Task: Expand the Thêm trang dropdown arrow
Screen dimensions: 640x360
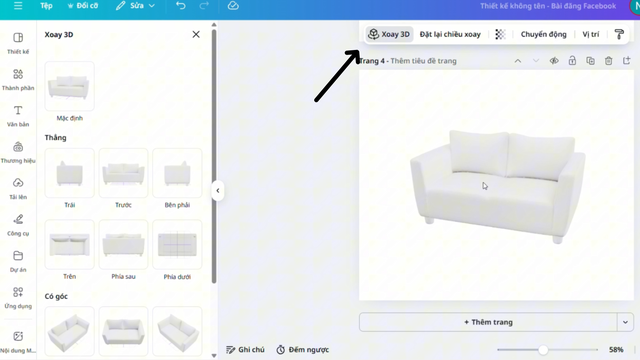Action: (x=625, y=322)
